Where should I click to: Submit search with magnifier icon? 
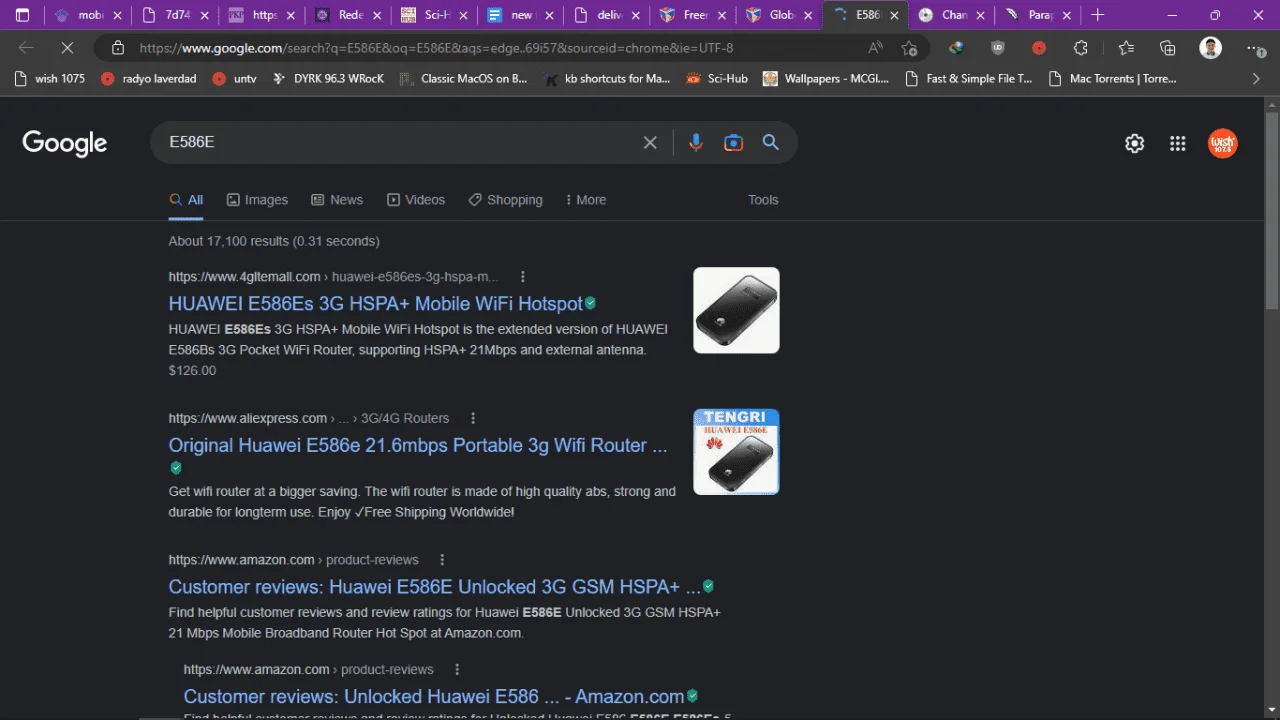(x=770, y=142)
